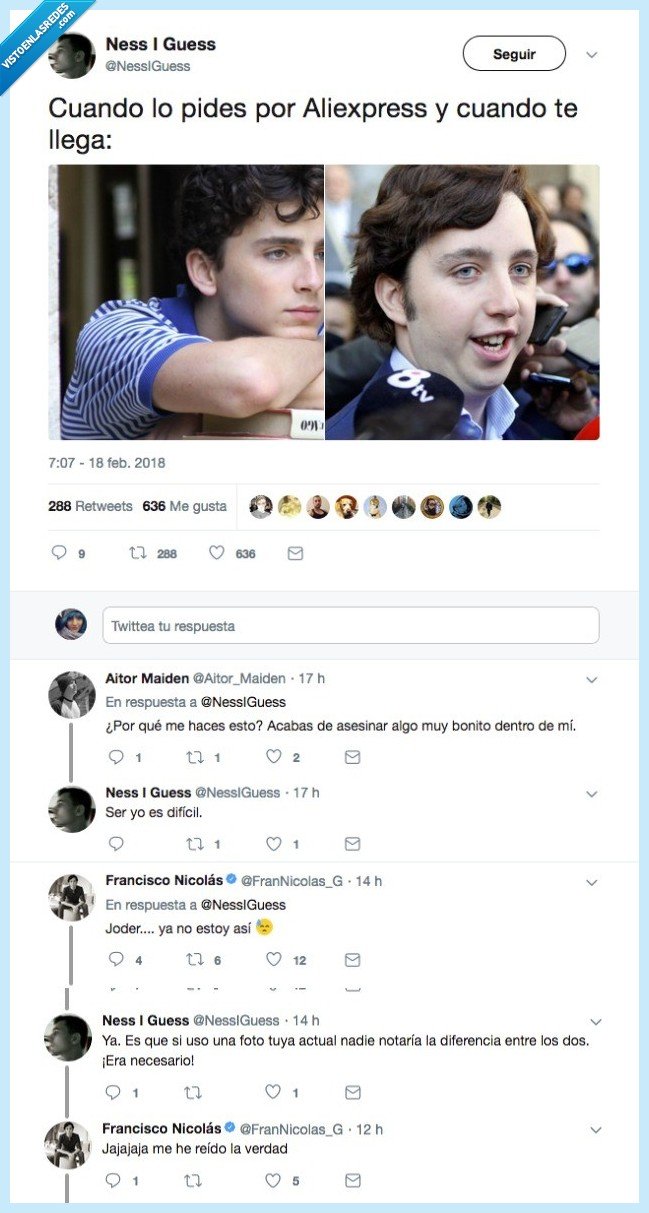Open the @FranNicolas_G handle on the 14 h reply
Image resolution: width=649 pixels, height=1213 pixels.
point(297,881)
